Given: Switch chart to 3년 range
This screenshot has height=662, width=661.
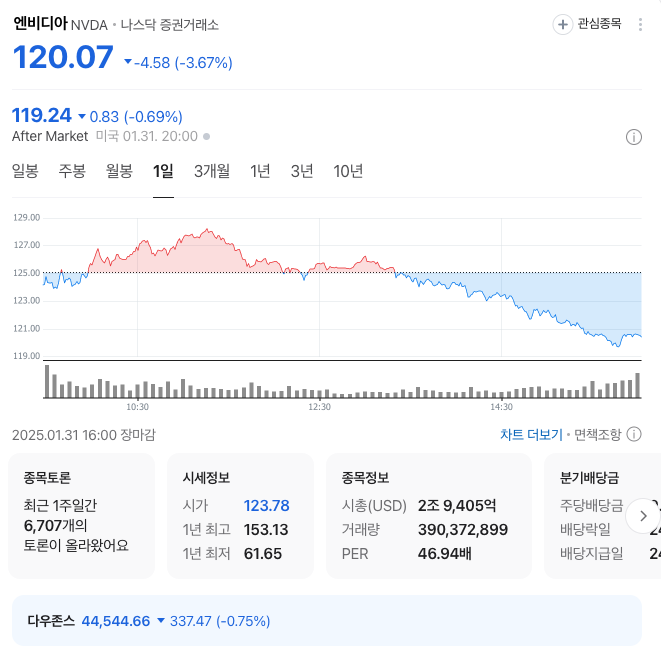Looking at the screenshot, I should point(302,171).
